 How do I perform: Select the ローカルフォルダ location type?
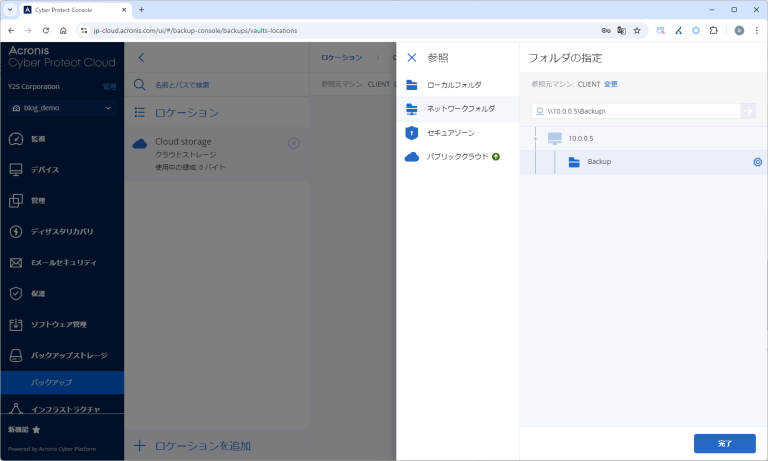tap(453, 85)
